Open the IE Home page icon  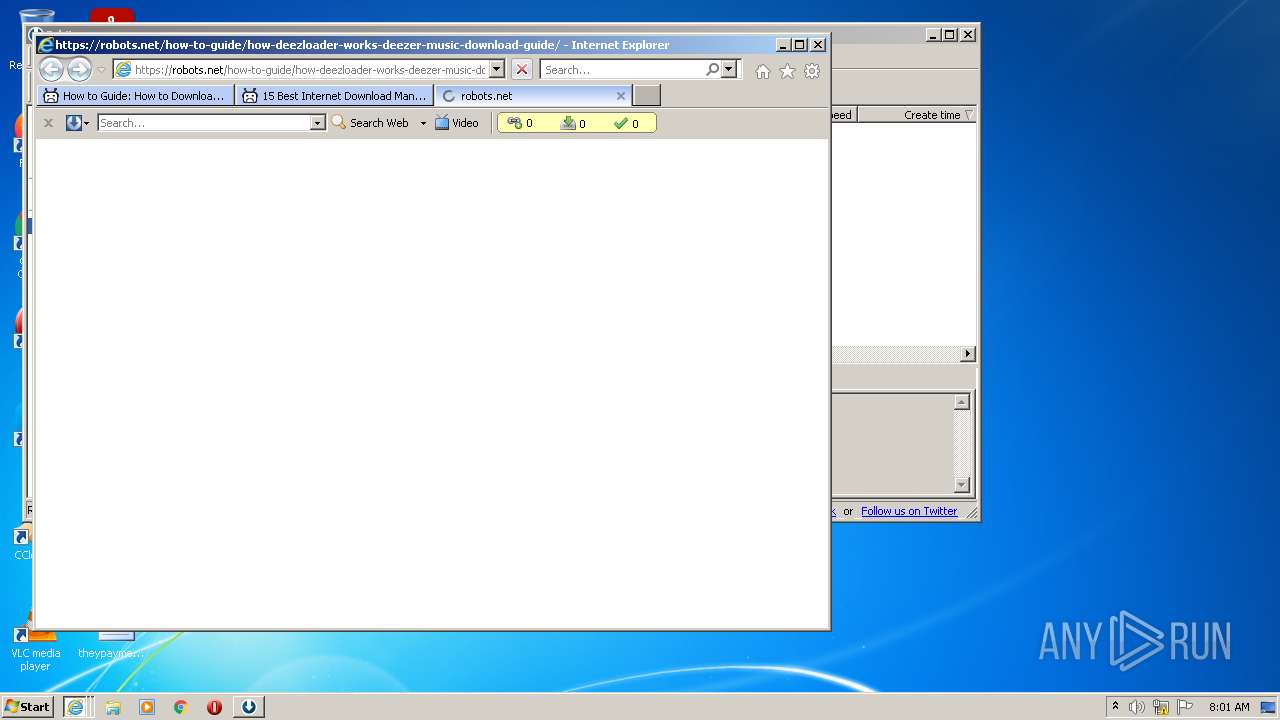763,71
